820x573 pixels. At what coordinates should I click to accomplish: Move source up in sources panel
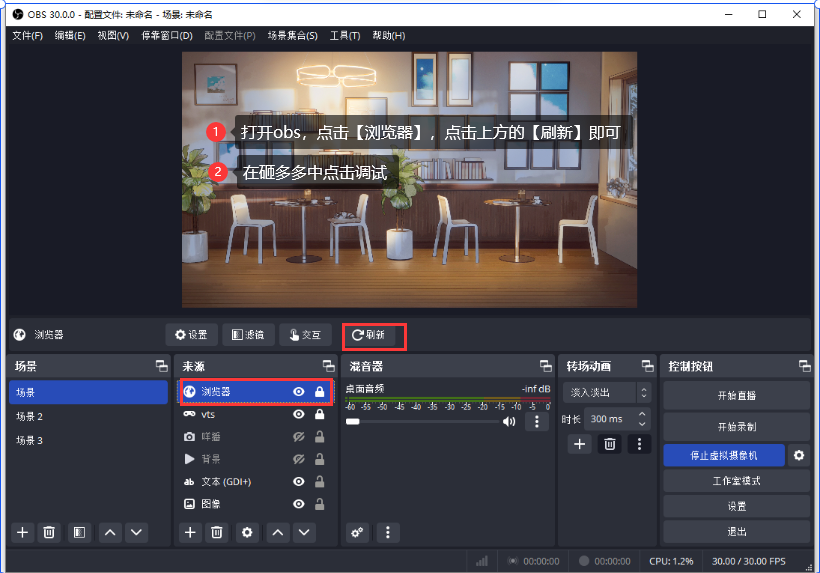pyautogui.click(x=278, y=533)
